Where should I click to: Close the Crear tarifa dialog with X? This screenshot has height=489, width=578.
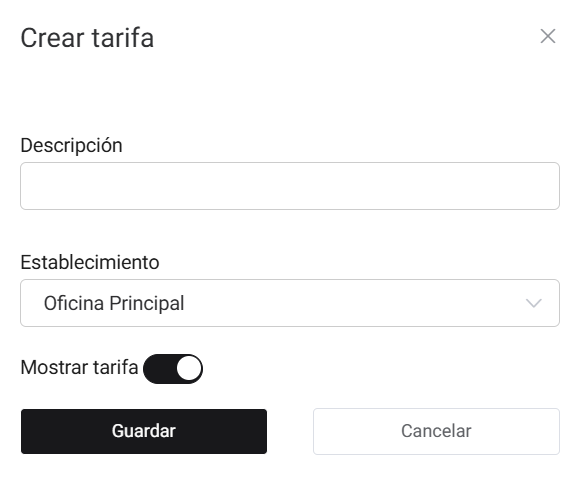point(548,36)
